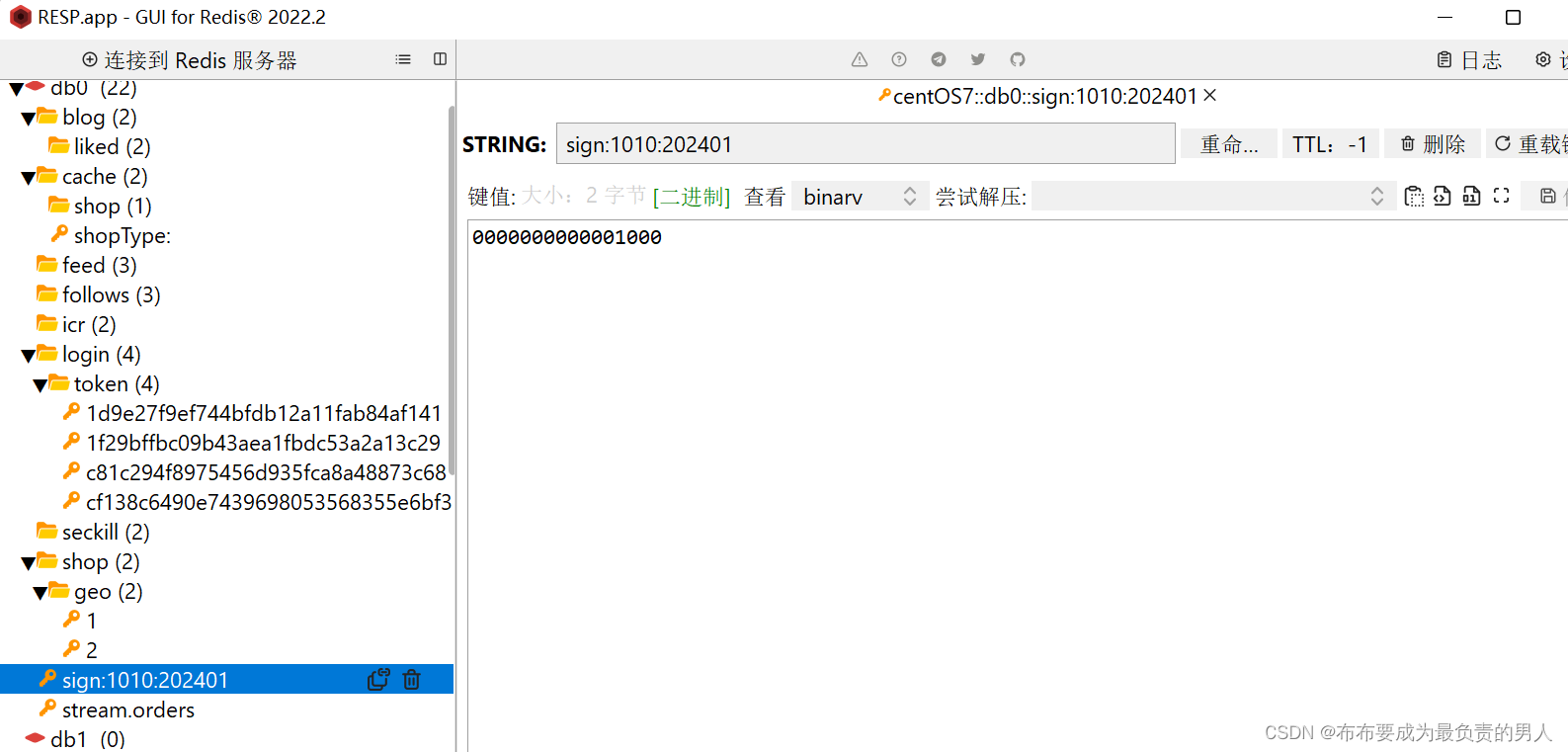Click the login folder icon
The image size is (1568, 752).
point(46,354)
